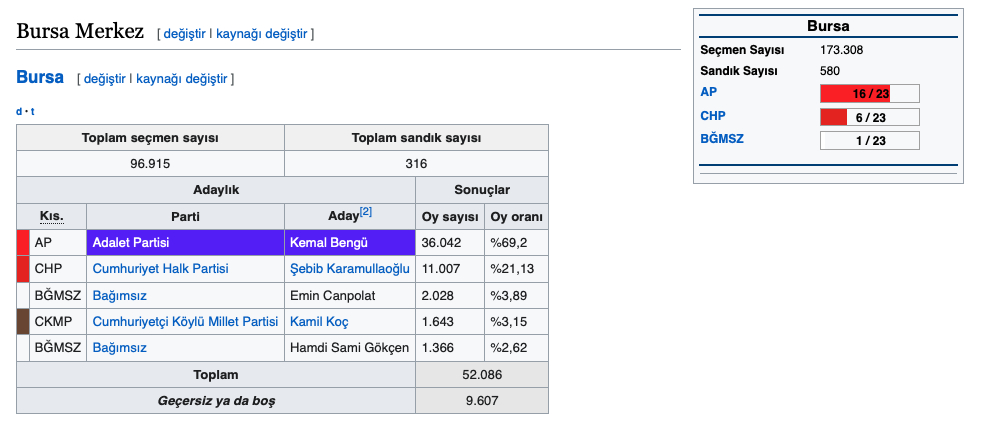997x432 pixels.
Task: Click the CHP 6 / 23 seat bar
Action: tap(869, 117)
